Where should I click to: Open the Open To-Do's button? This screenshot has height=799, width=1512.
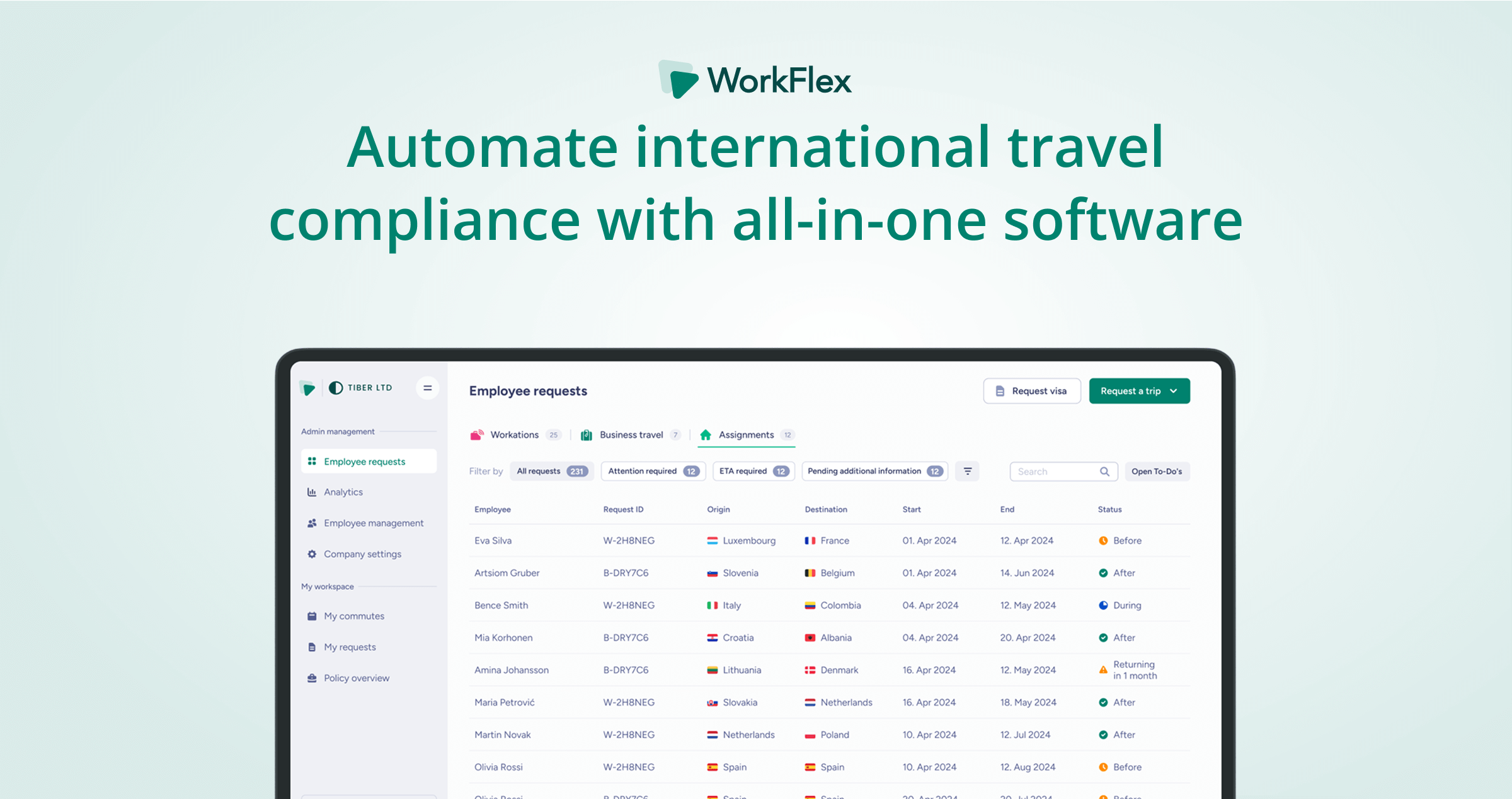[x=1156, y=472]
